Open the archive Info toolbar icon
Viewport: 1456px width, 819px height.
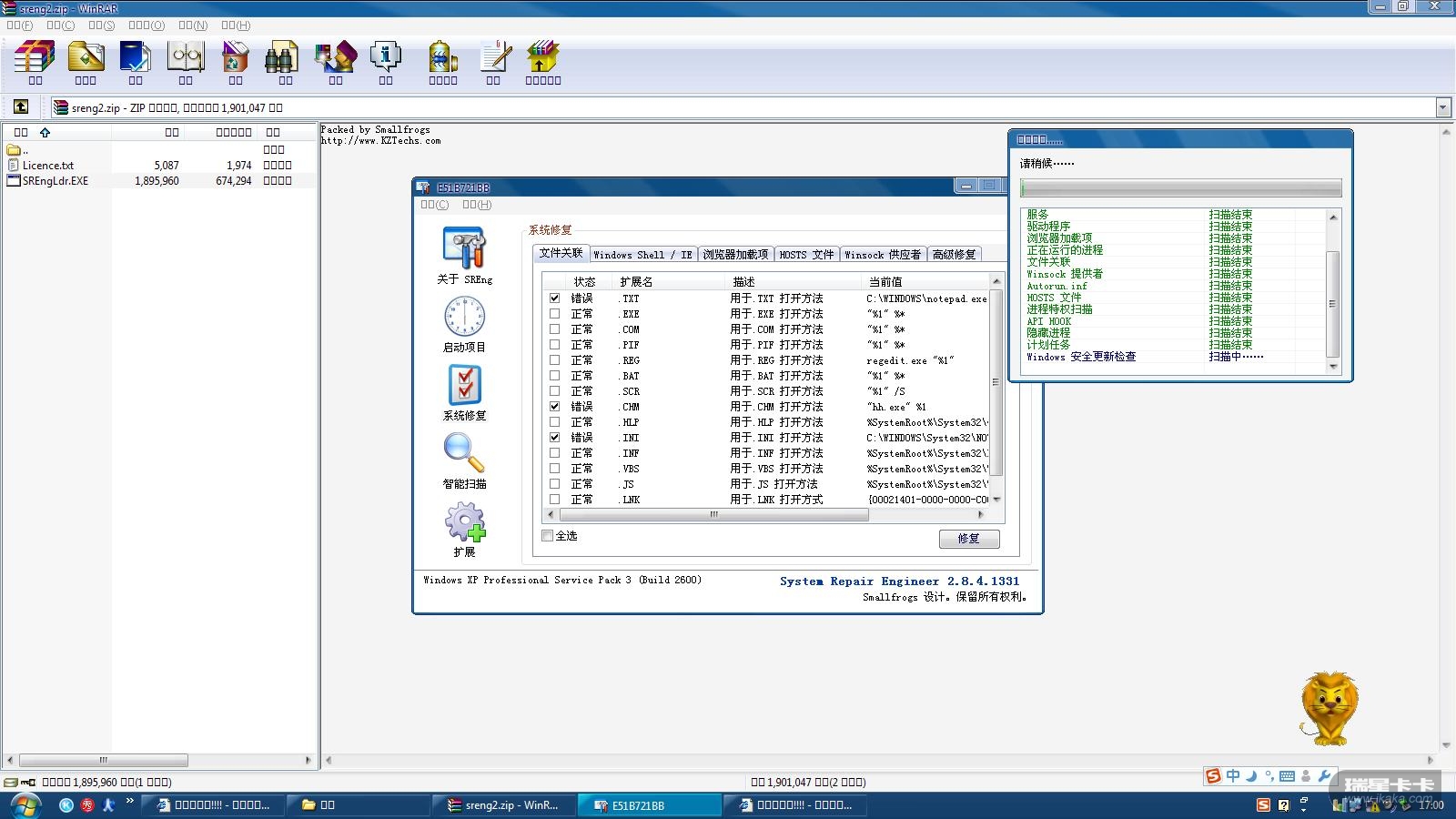(385, 58)
